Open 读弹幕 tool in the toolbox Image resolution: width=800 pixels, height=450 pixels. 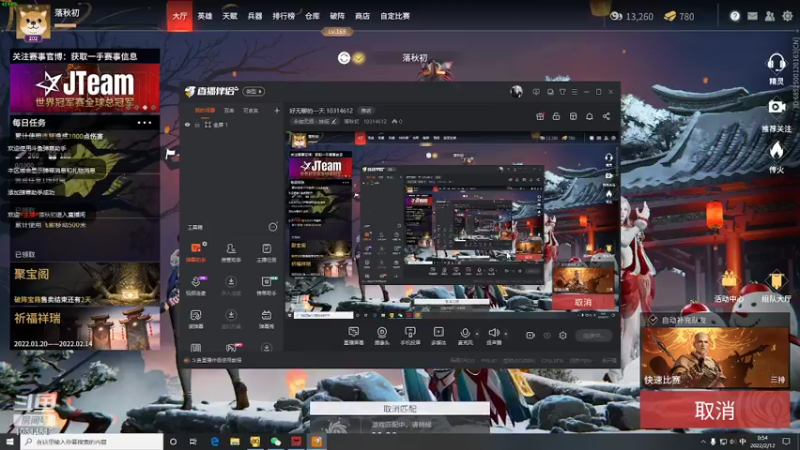[x=196, y=318]
